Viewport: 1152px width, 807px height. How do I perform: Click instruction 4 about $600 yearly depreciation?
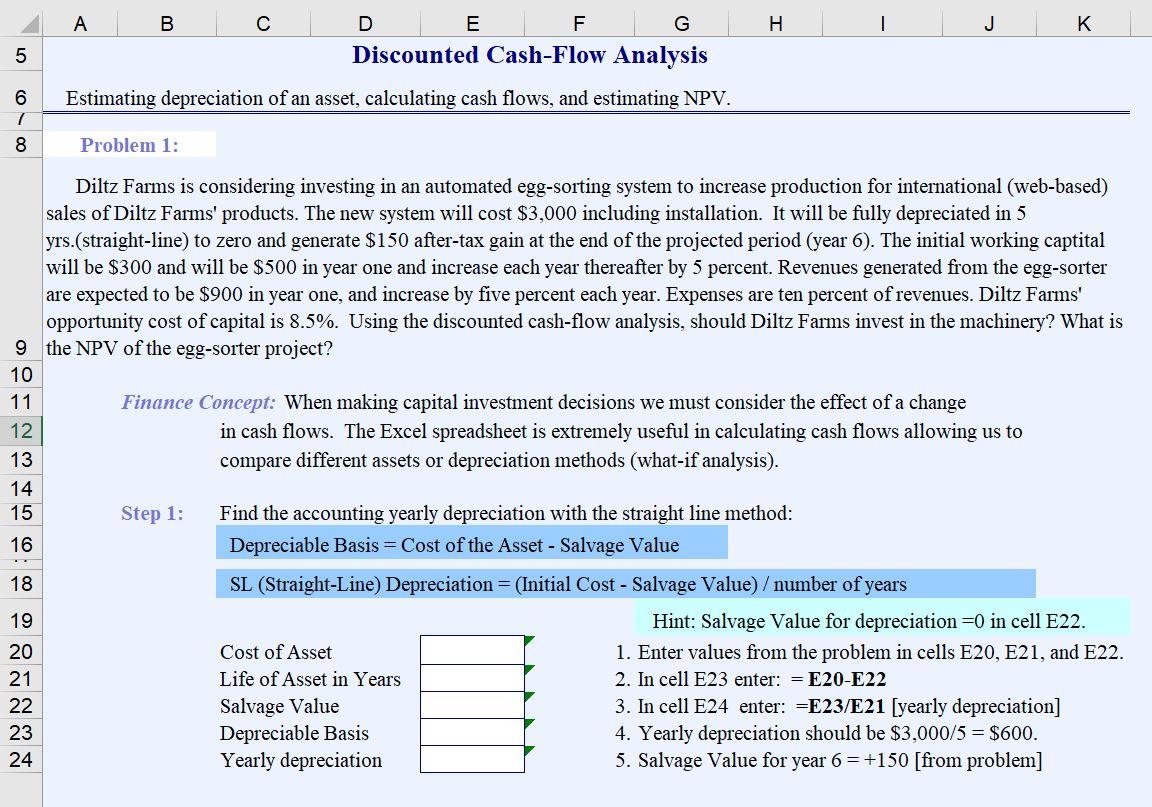(827, 734)
